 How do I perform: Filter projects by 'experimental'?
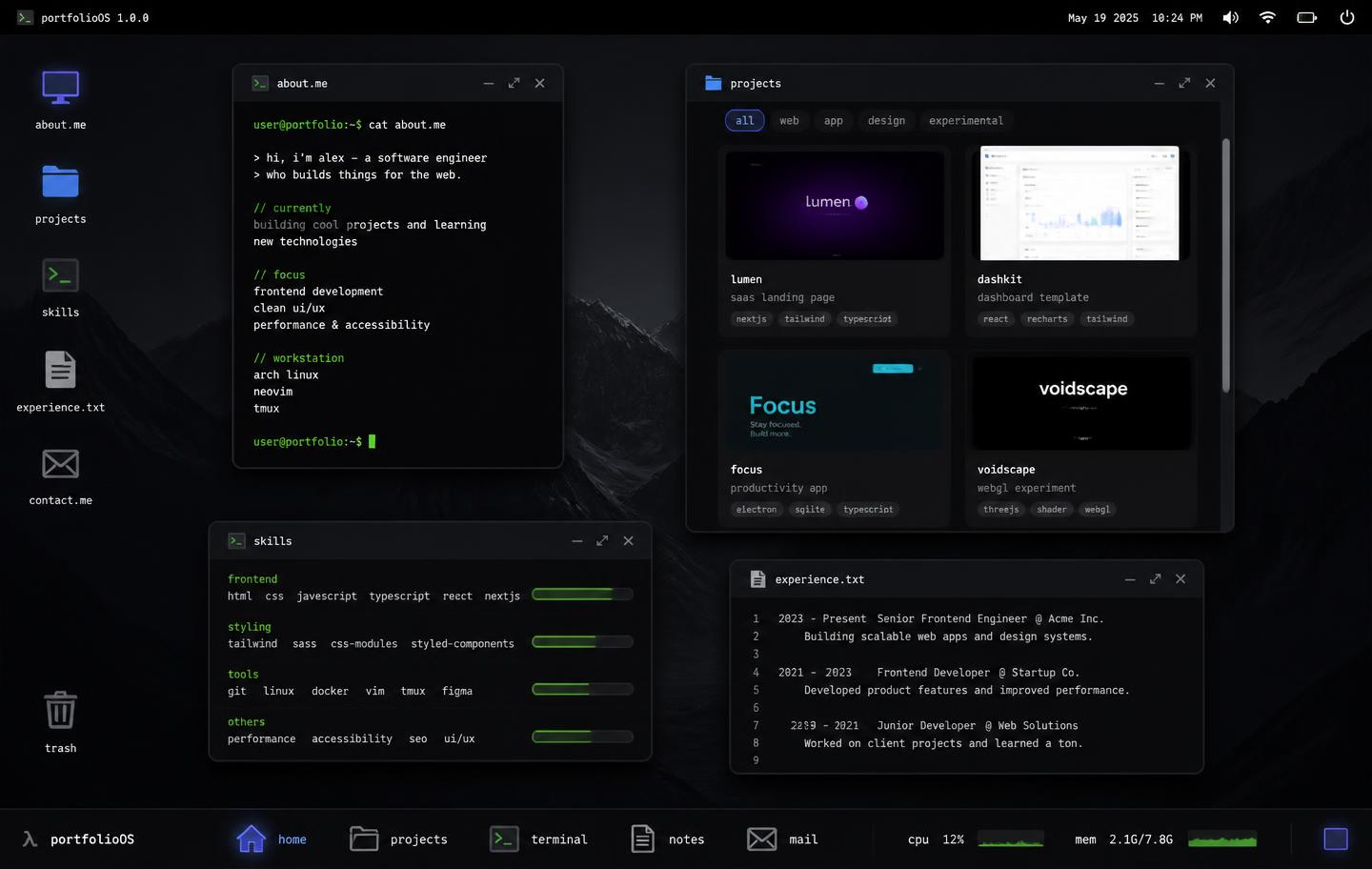pos(966,121)
